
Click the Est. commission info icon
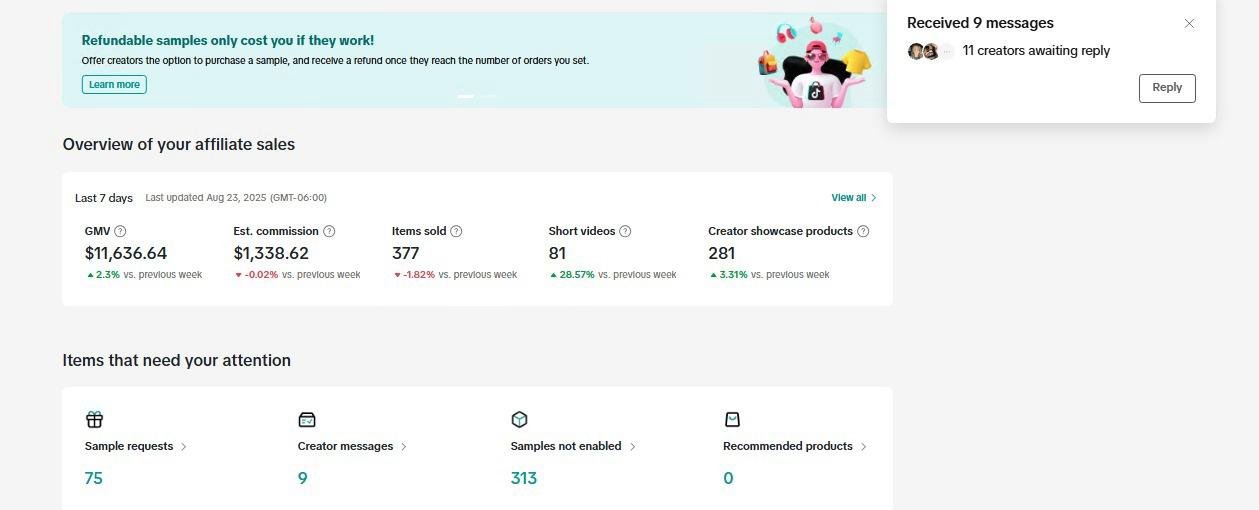click(329, 231)
